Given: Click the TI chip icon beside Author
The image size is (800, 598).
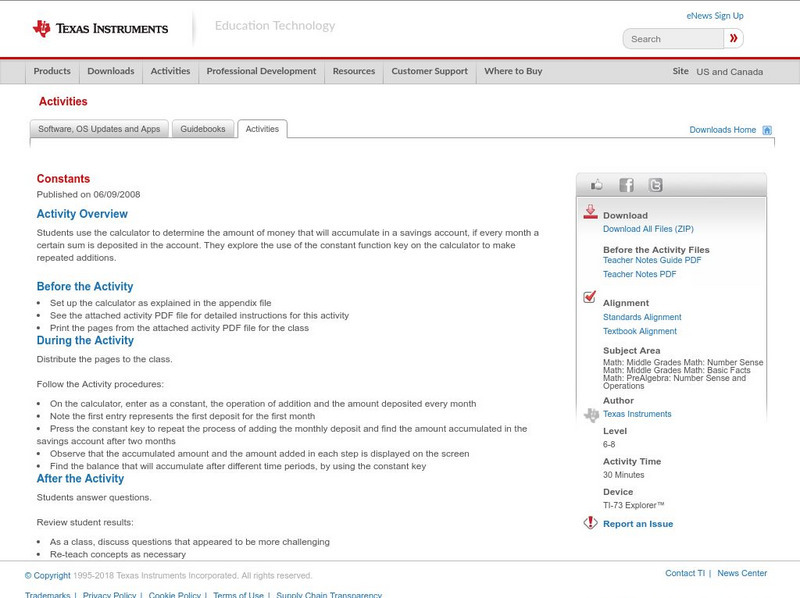Looking at the screenshot, I should point(591,415).
